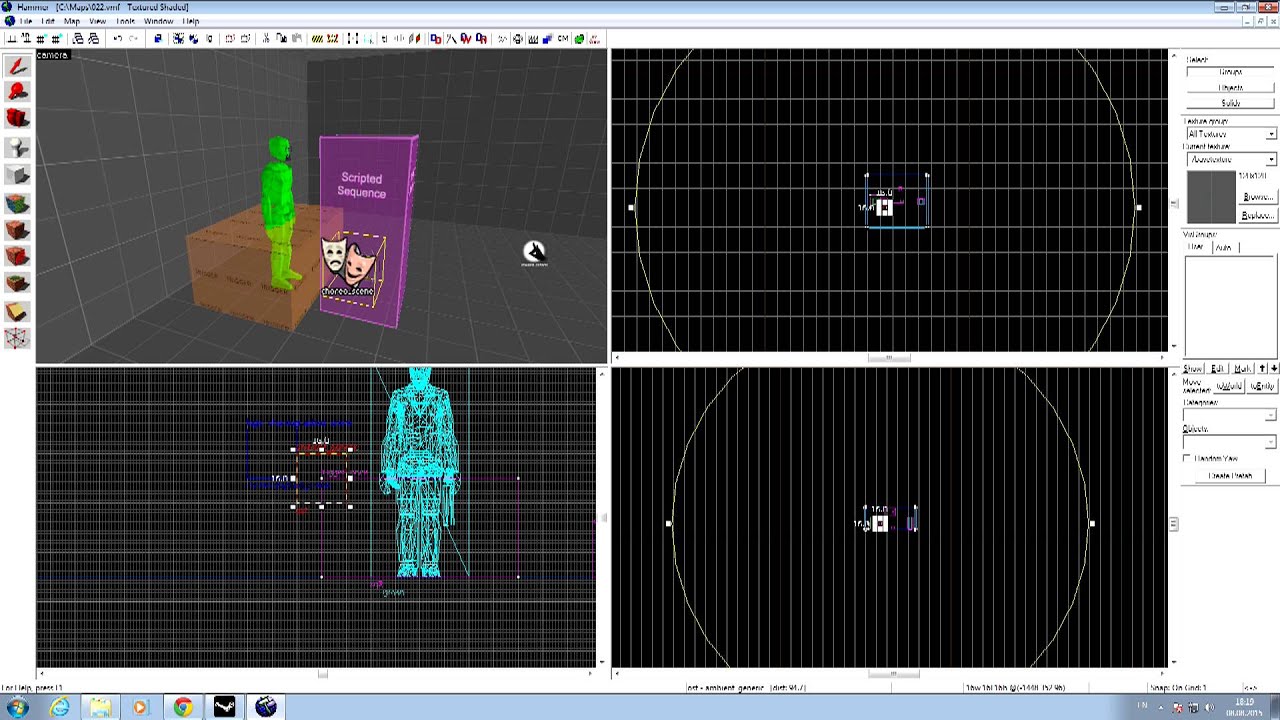Expand the Texture group dropdown
1280x720 pixels.
click(1271, 133)
